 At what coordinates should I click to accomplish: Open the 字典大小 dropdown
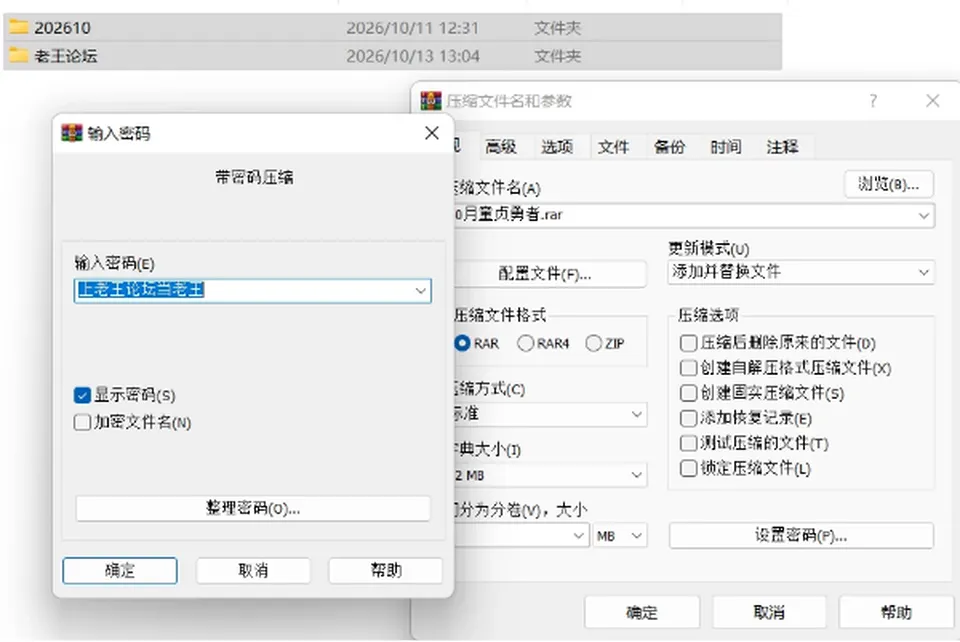637,475
